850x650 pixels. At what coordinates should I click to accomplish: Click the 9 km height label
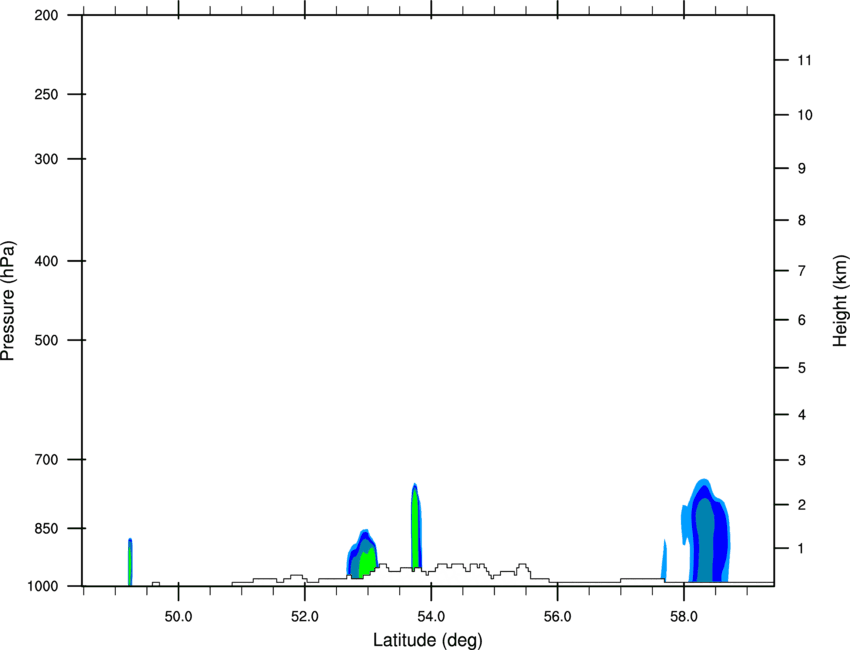coord(802,169)
